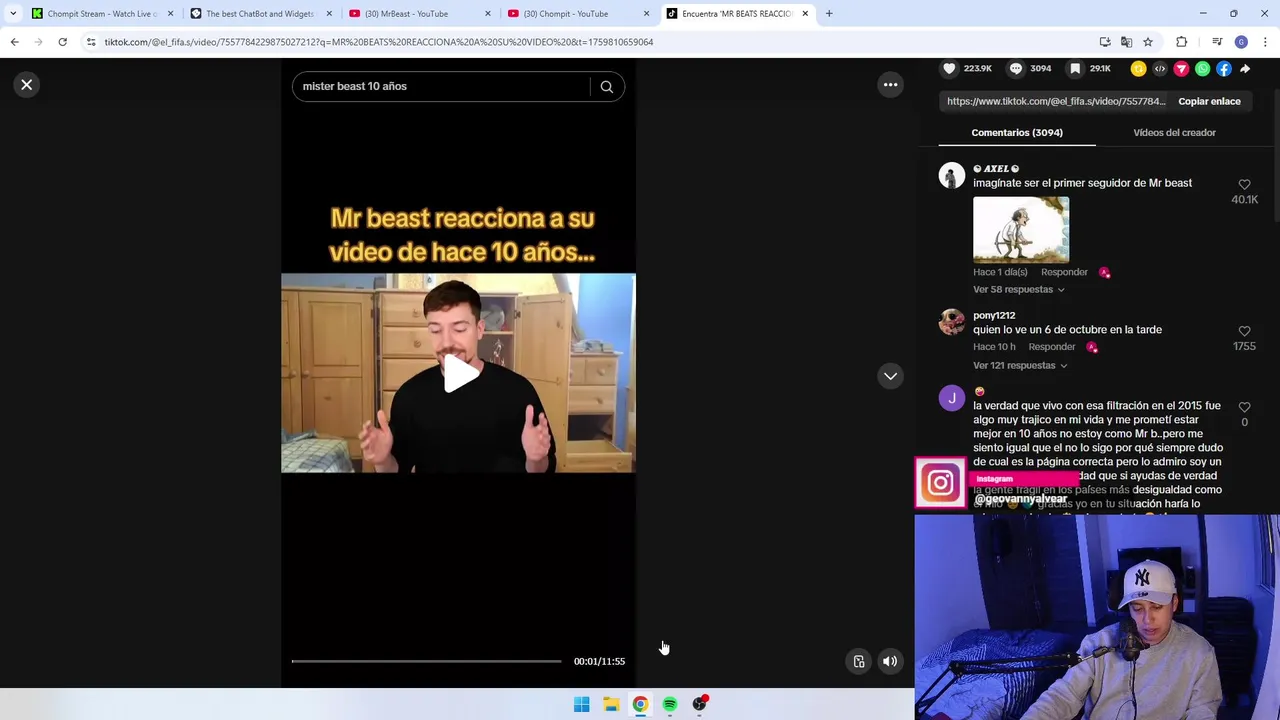Screen dimensions: 1280x720
Task: Open pony1212's profile name
Action: click(x=994, y=316)
